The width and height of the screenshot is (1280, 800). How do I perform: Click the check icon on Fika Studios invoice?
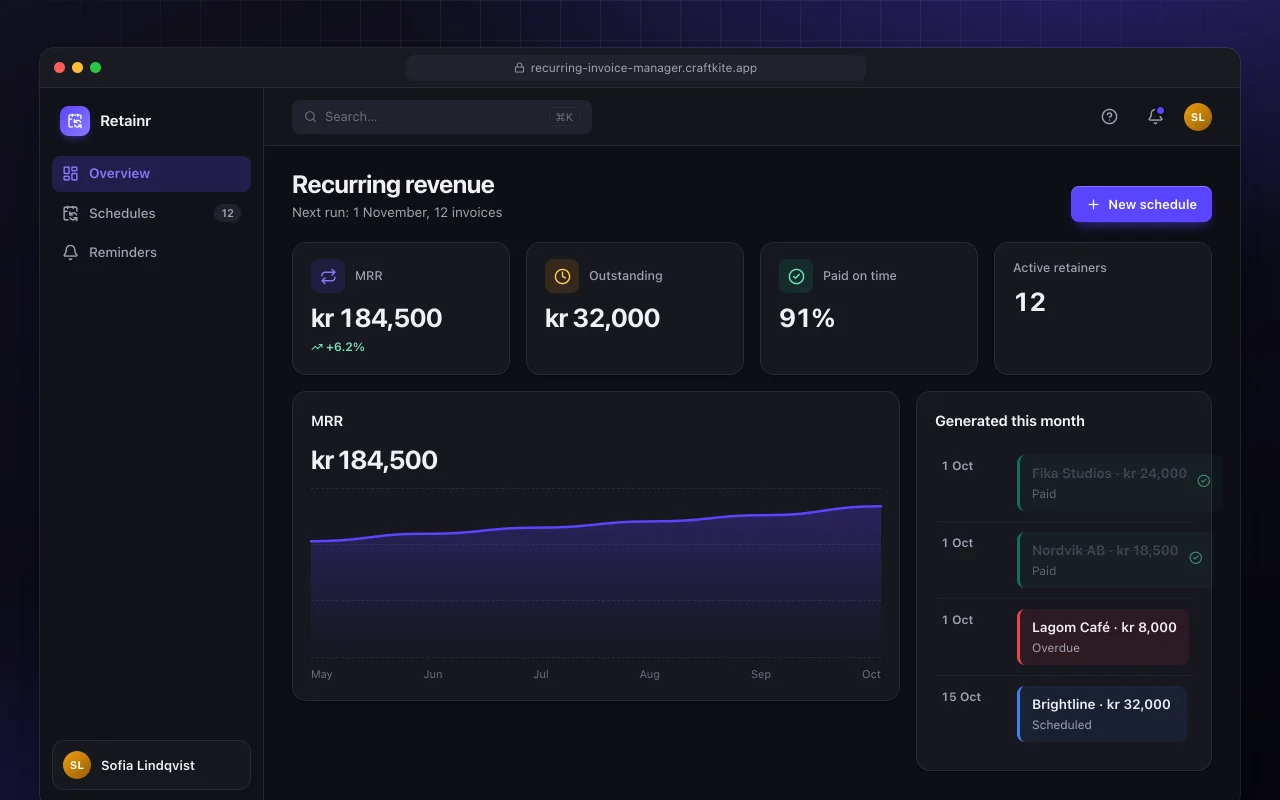[x=1204, y=481]
